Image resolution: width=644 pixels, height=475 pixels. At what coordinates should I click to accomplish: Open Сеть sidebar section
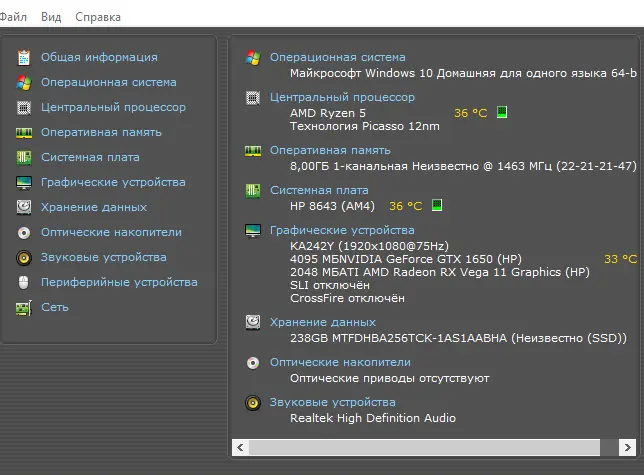tap(55, 307)
